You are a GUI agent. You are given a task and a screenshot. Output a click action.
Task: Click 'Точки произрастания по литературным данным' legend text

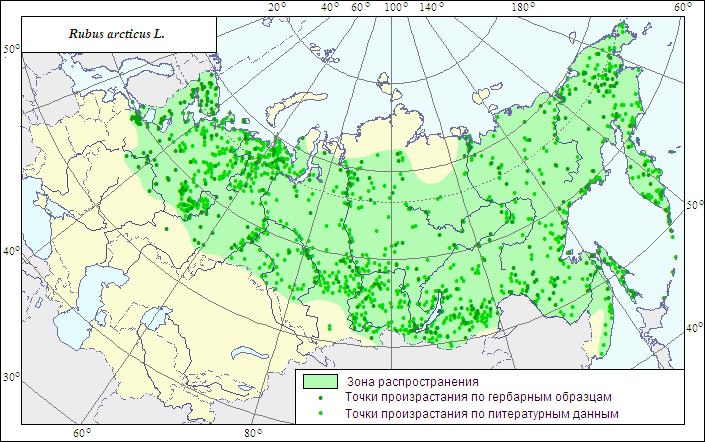[482, 414]
